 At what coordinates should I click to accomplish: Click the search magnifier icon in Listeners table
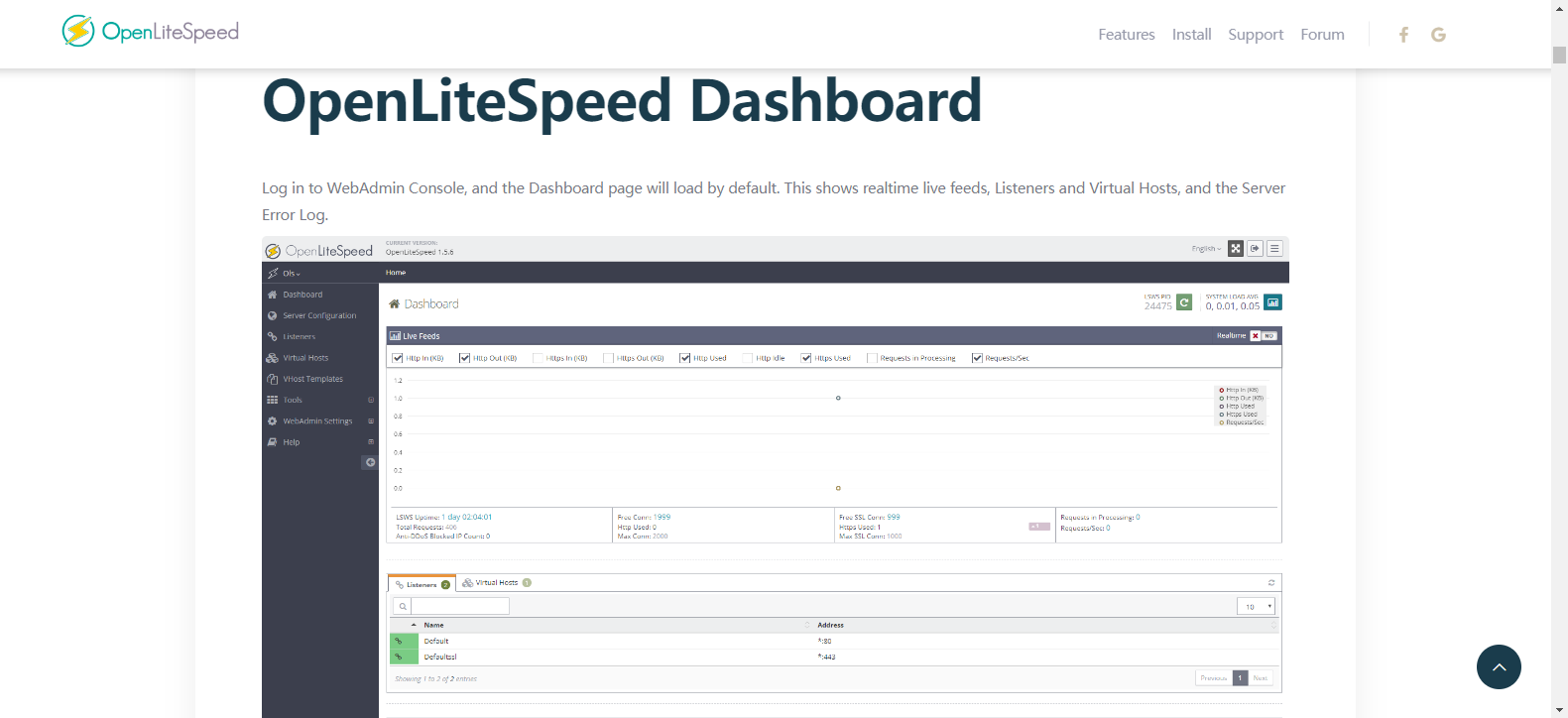tap(403, 606)
